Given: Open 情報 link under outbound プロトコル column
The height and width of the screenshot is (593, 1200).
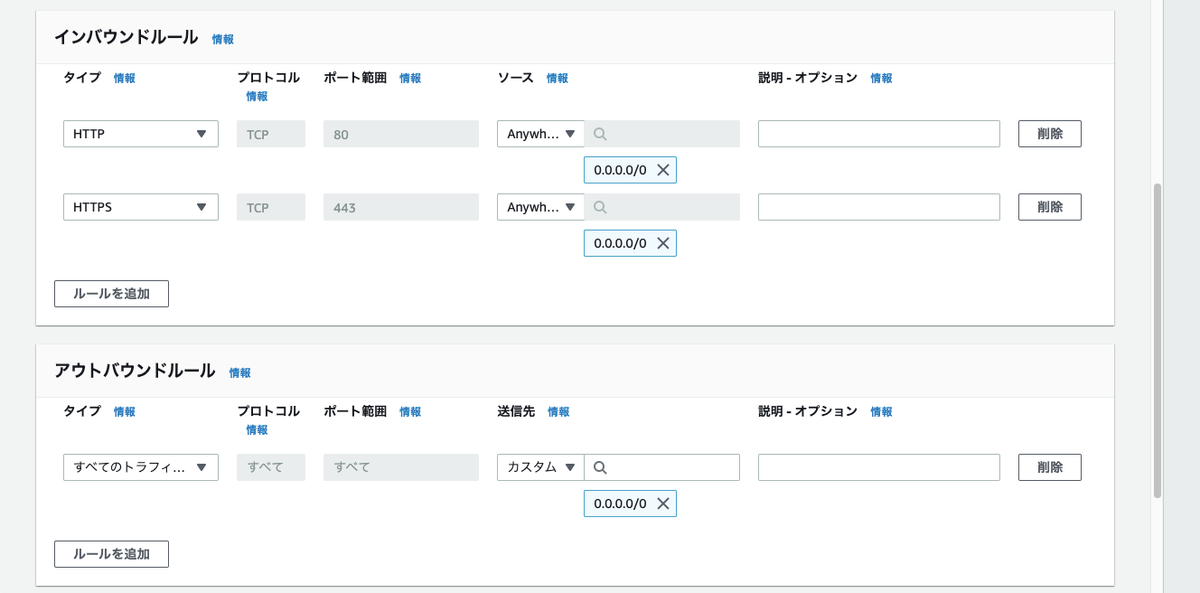Looking at the screenshot, I should 257,429.
